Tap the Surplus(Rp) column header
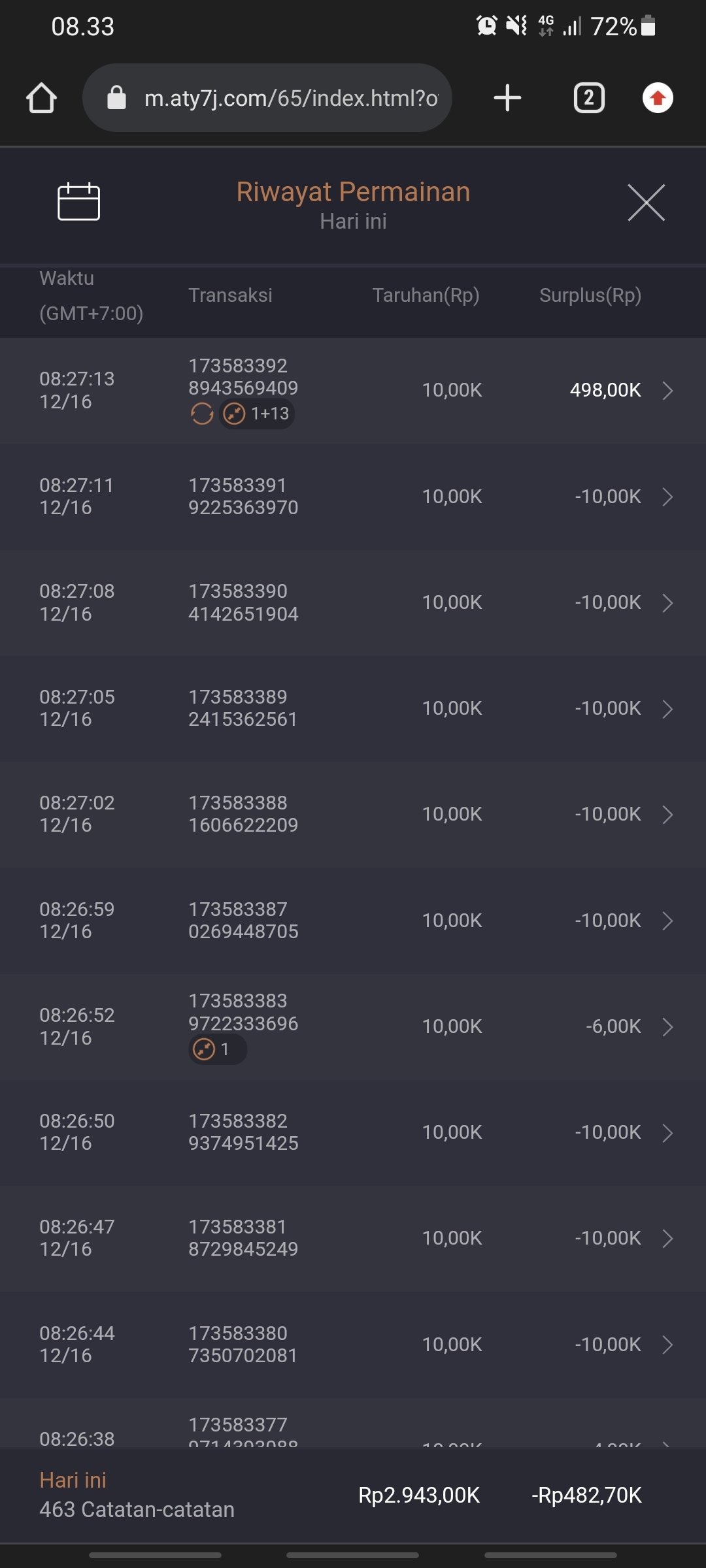 click(x=590, y=295)
